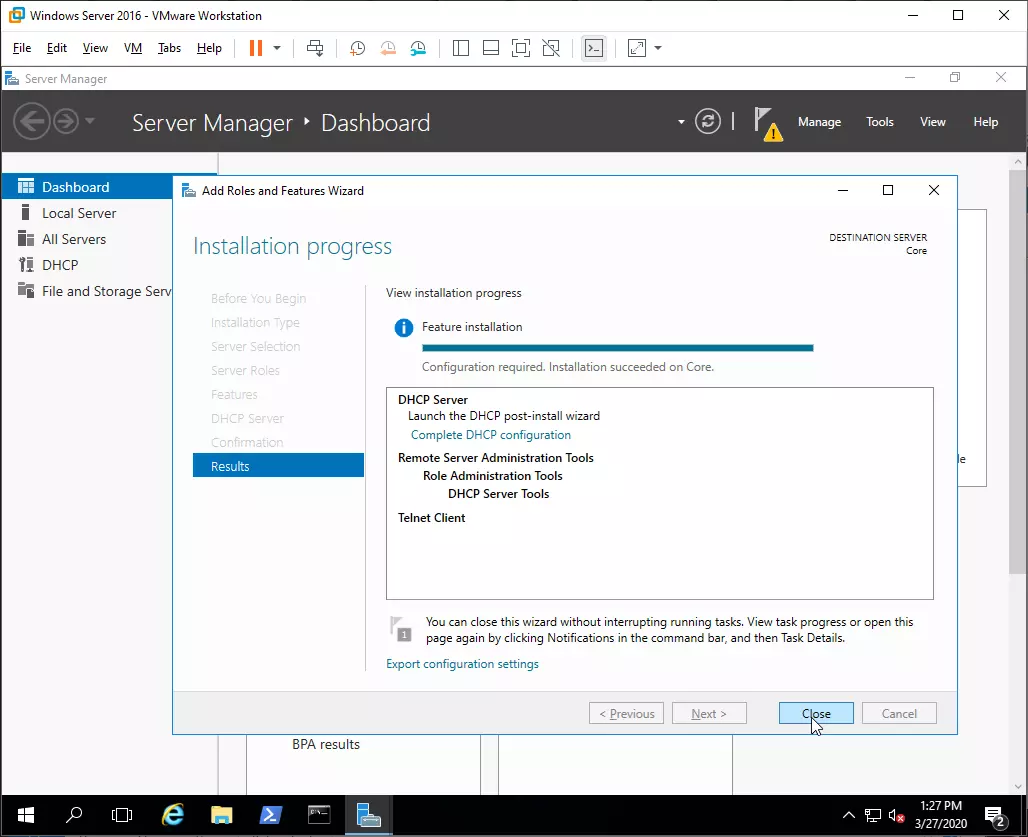The image size is (1028, 837).
Task: Open VMware Edit menu
Action: 56,48
